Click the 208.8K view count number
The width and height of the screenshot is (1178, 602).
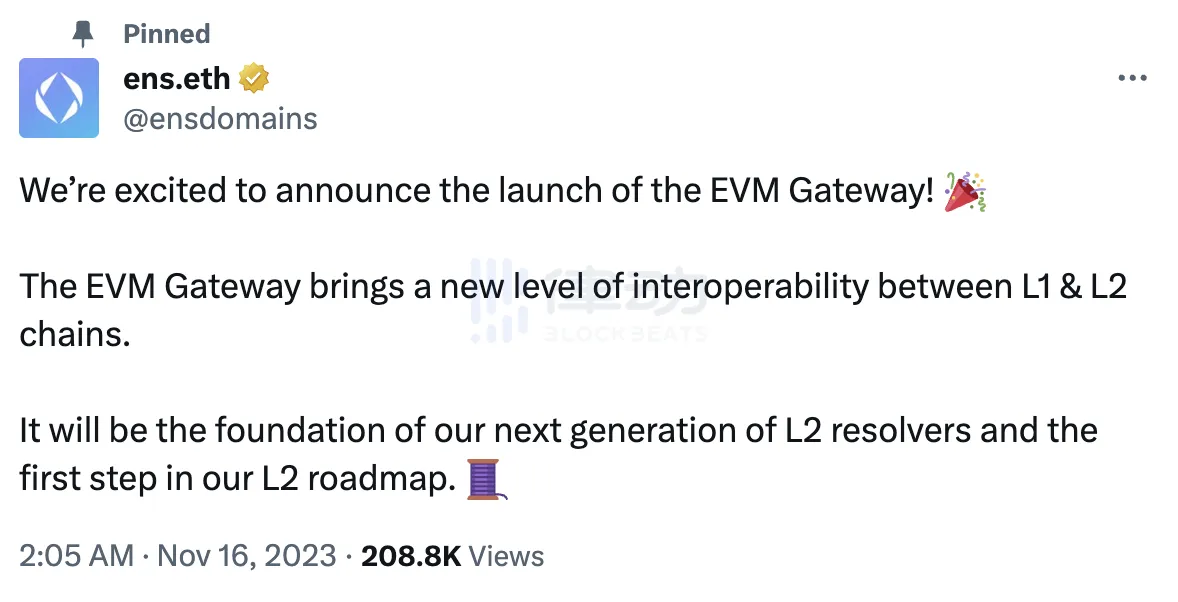(411, 556)
